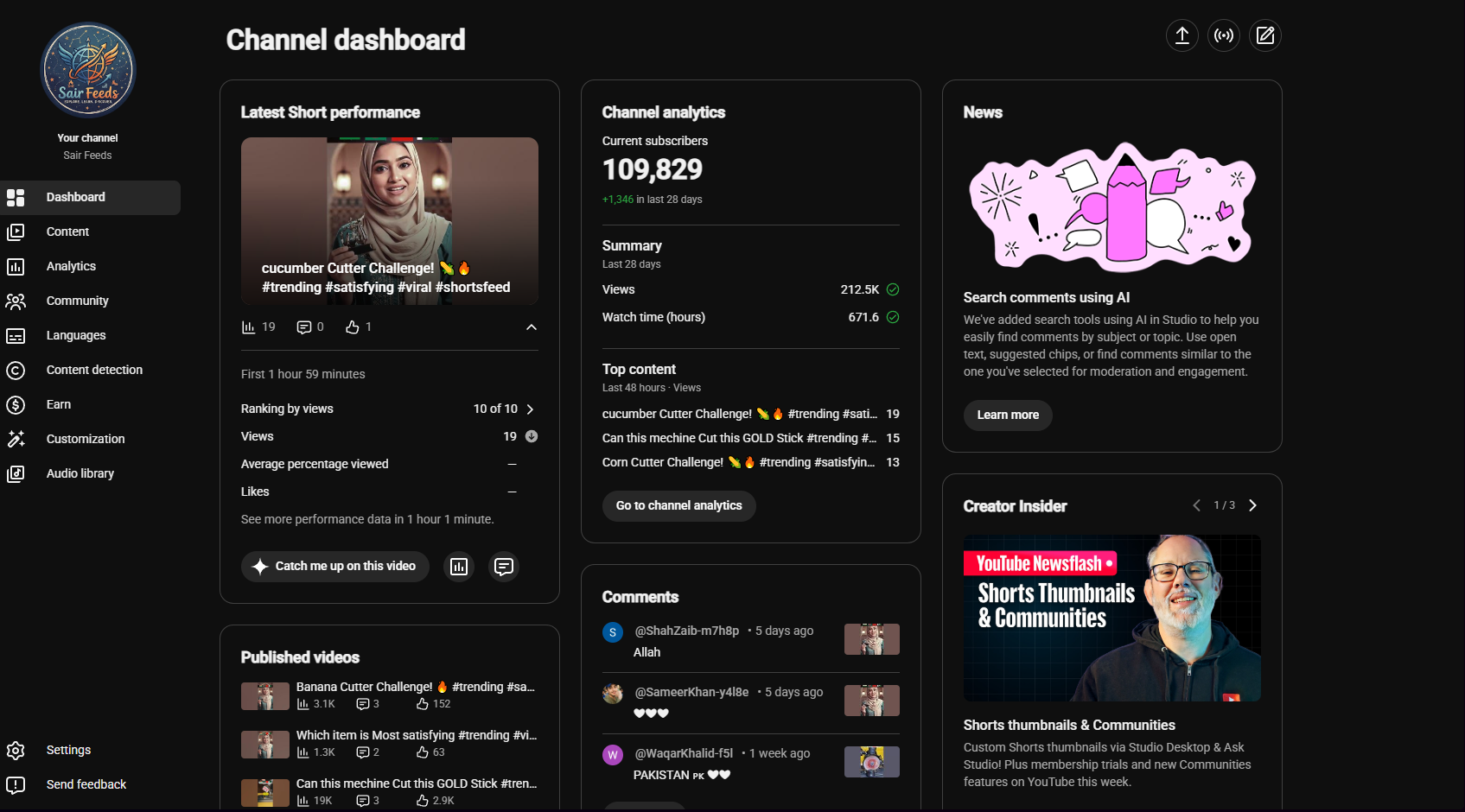Click the green check icon beside Views 212.5K
Image resolution: width=1465 pixels, height=812 pixels.
point(893,289)
